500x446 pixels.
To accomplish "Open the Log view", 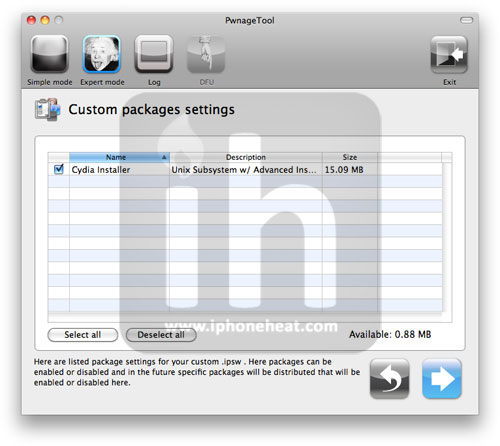I will 154,54.
